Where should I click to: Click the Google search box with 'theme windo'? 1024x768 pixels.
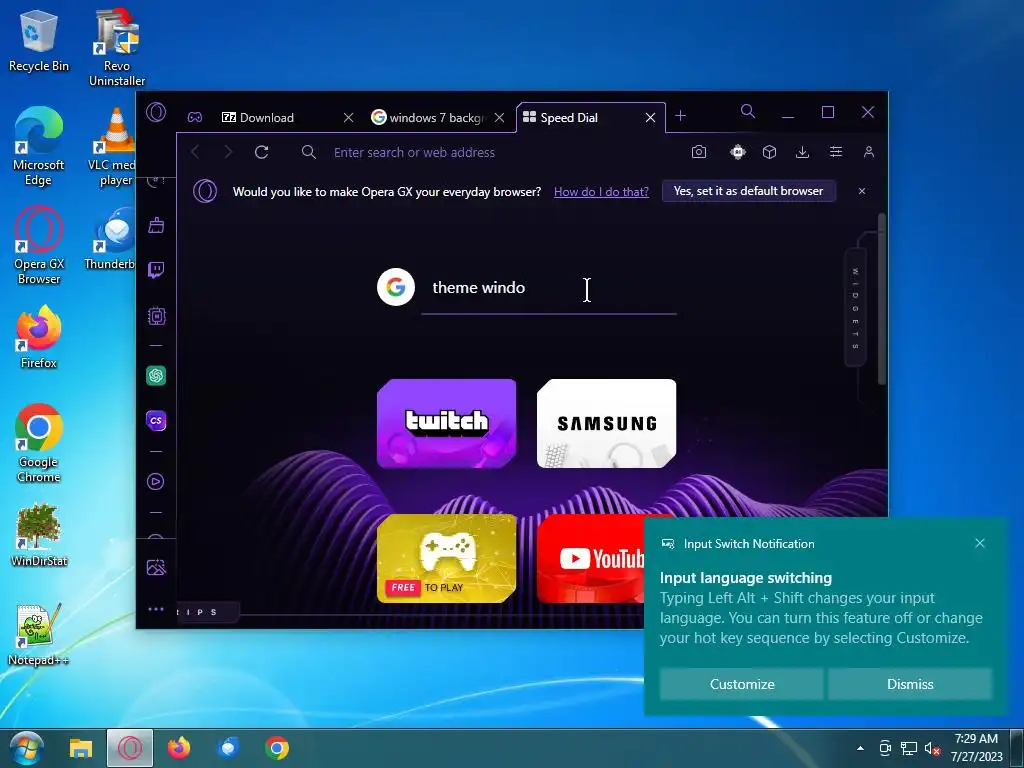pos(549,288)
